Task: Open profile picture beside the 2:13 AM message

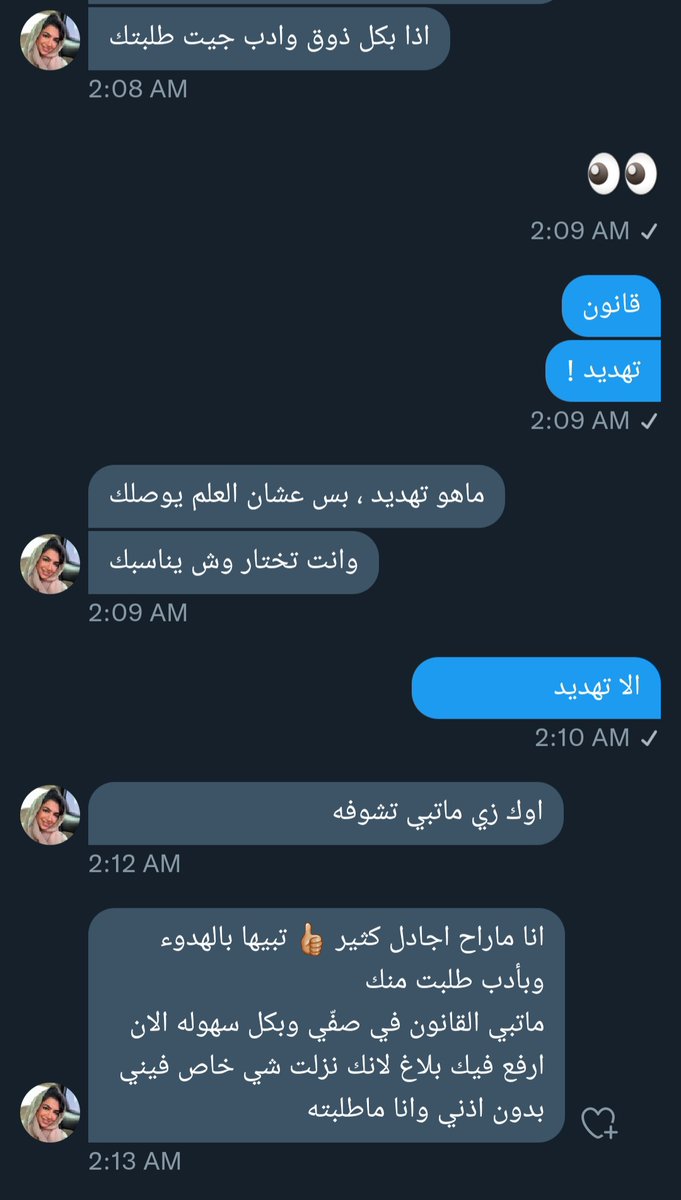Action: (x=50, y=1113)
